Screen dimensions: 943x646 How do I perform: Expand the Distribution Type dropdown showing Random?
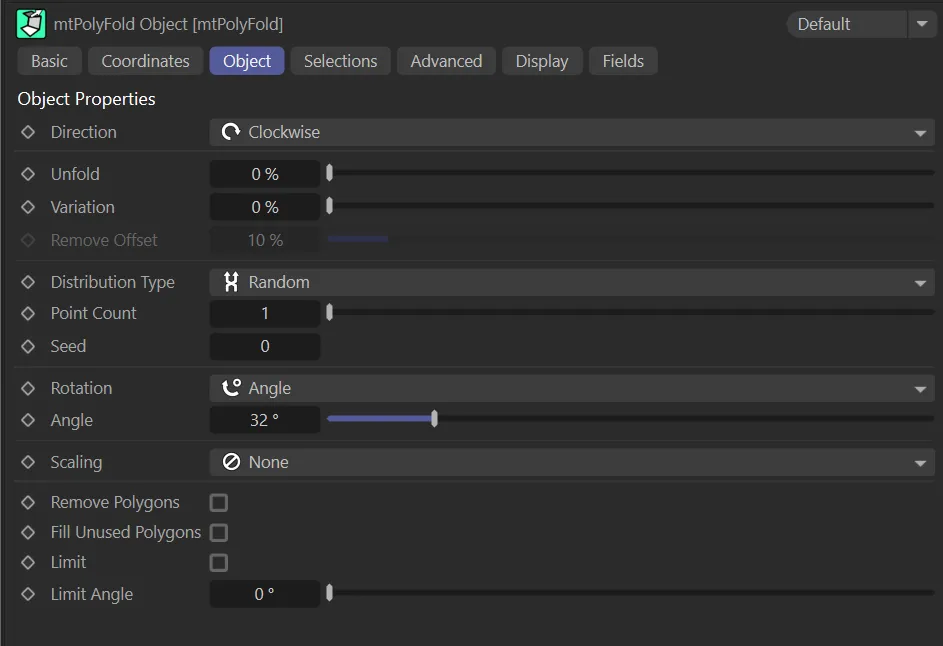(571, 282)
